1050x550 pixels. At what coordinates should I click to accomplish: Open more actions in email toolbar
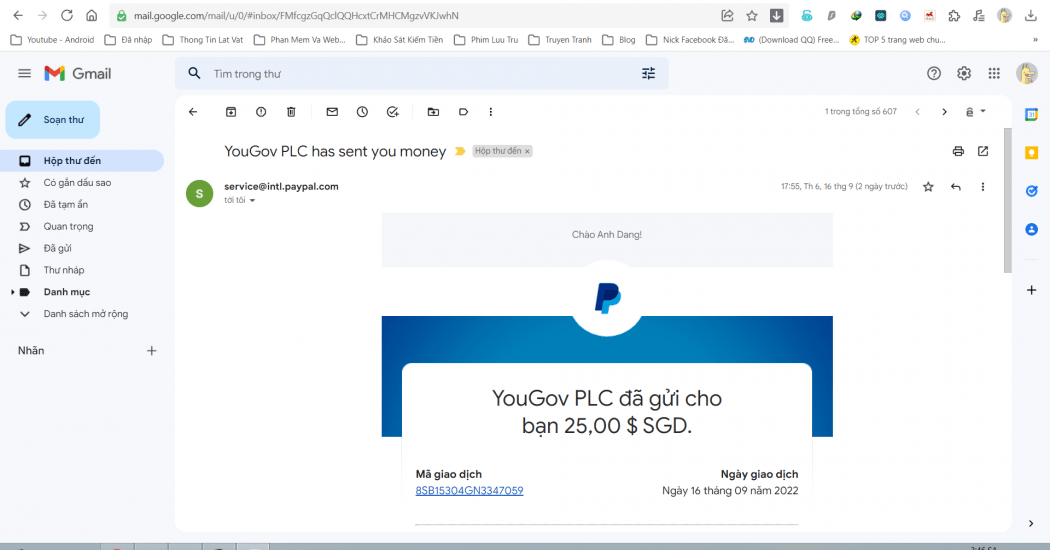click(x=491, y=112)
